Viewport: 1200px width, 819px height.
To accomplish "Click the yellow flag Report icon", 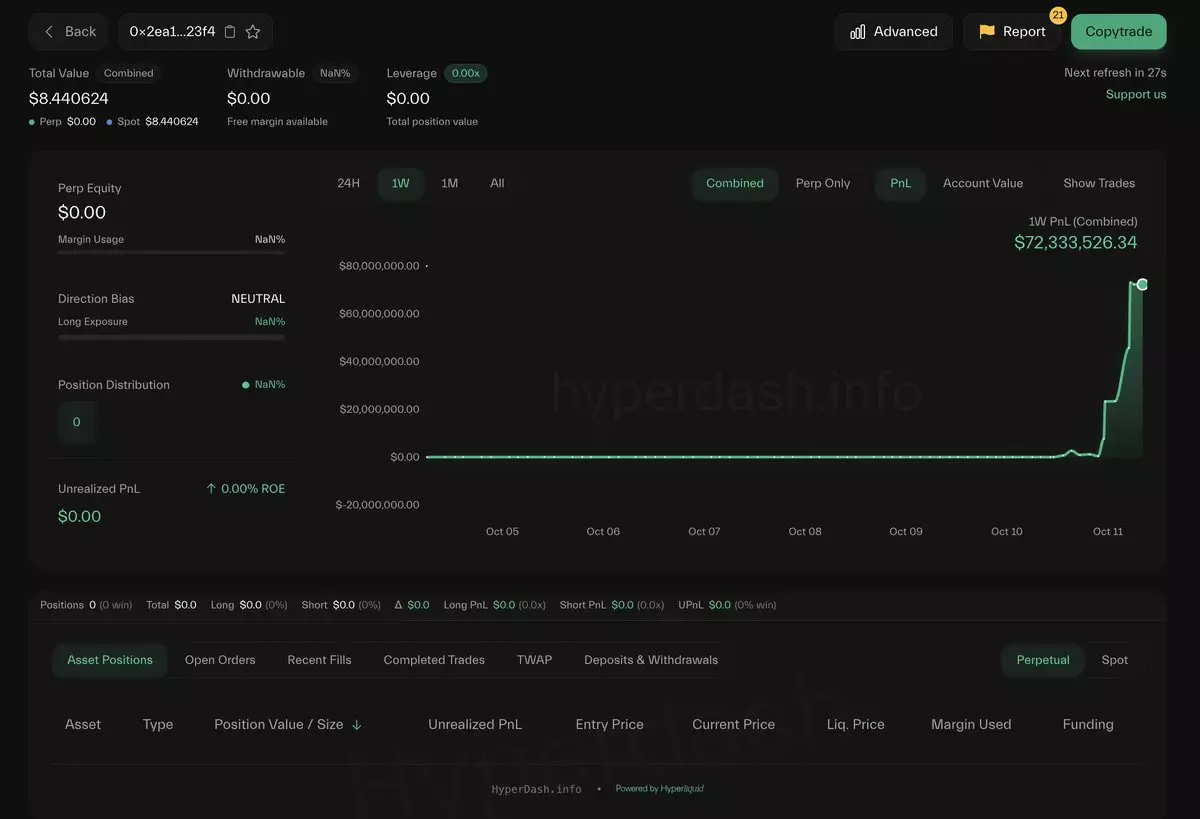I will tap(987, 32).
